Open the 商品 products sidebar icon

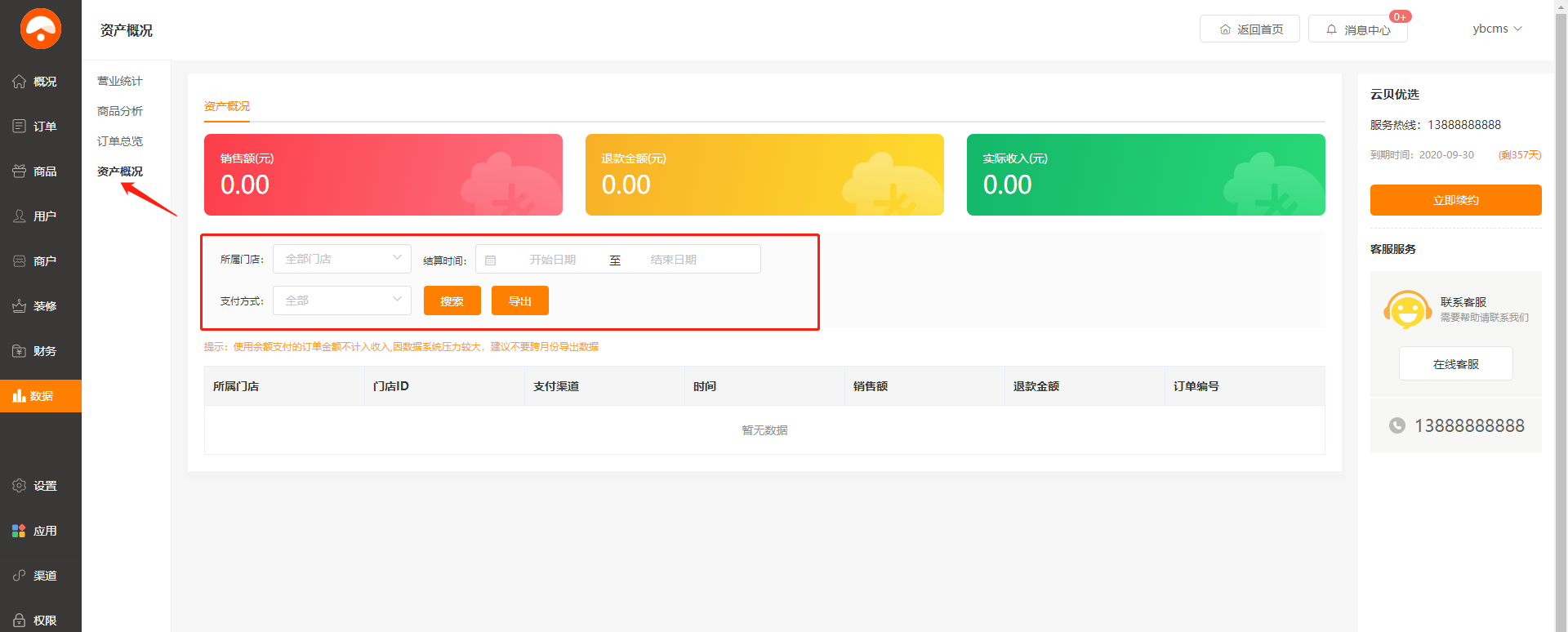20,171
